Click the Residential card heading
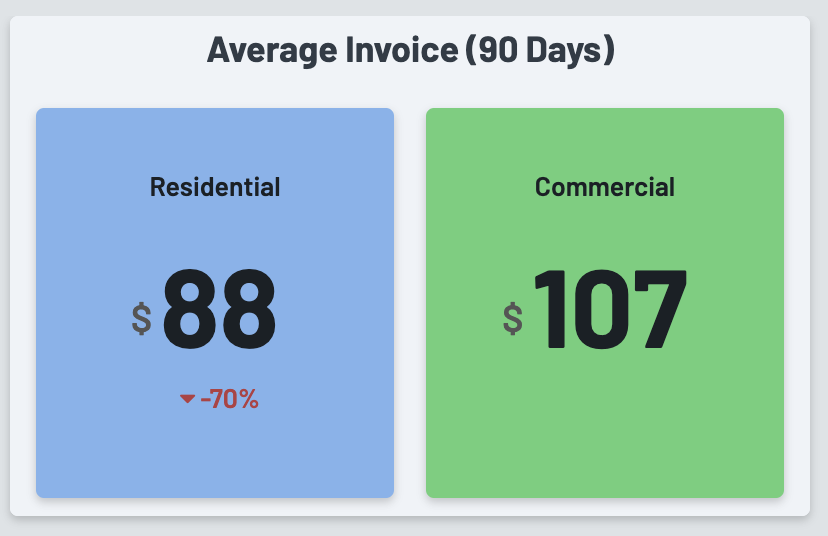 215,187
